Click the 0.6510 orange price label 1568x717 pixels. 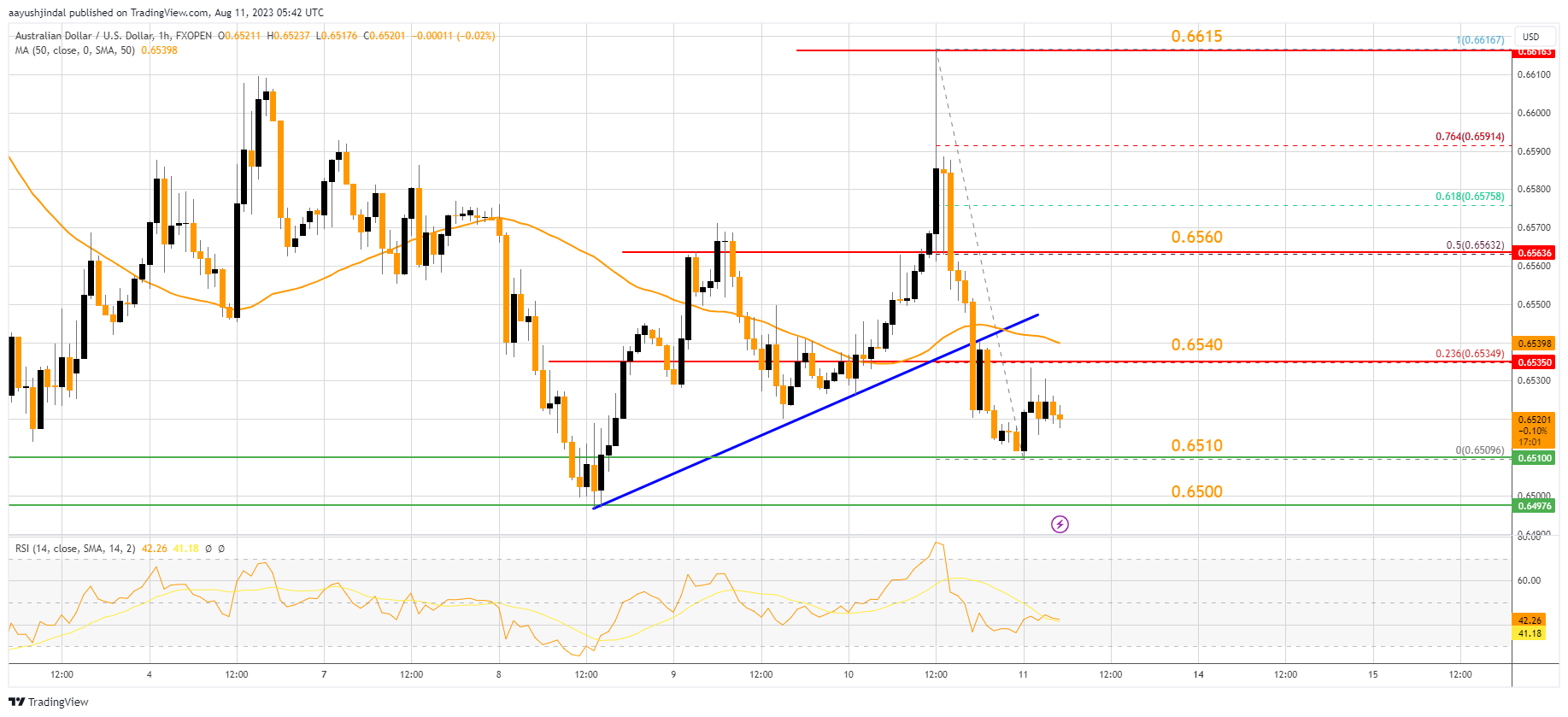[x=1196, y=445]
